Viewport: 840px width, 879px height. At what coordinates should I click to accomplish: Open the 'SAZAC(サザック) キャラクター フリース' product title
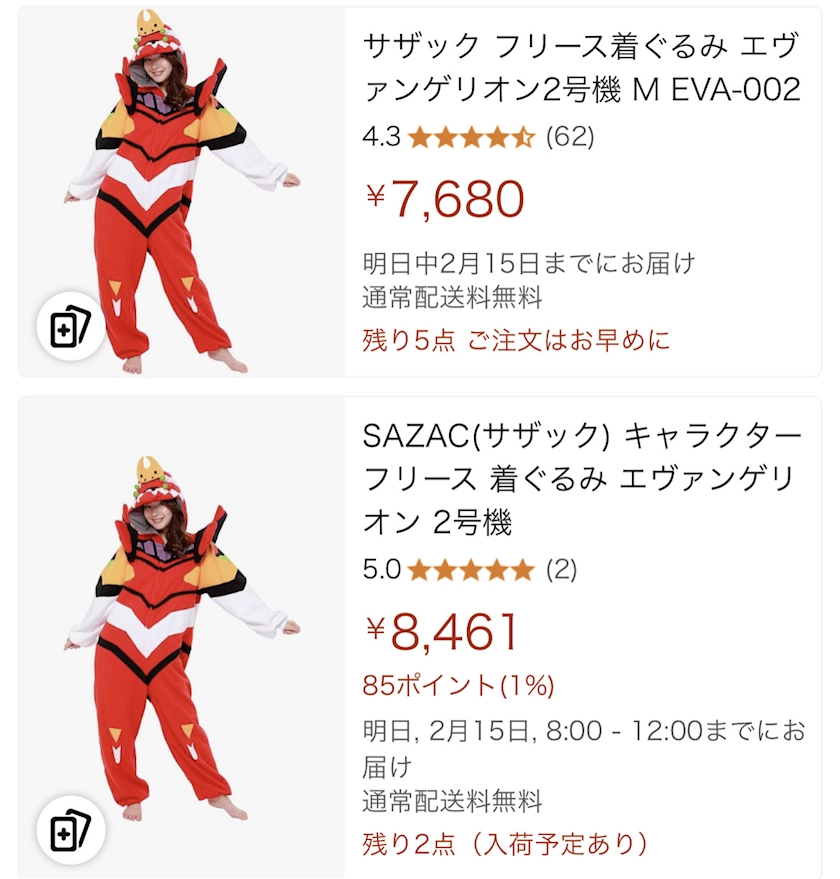[x=583, y=479]
